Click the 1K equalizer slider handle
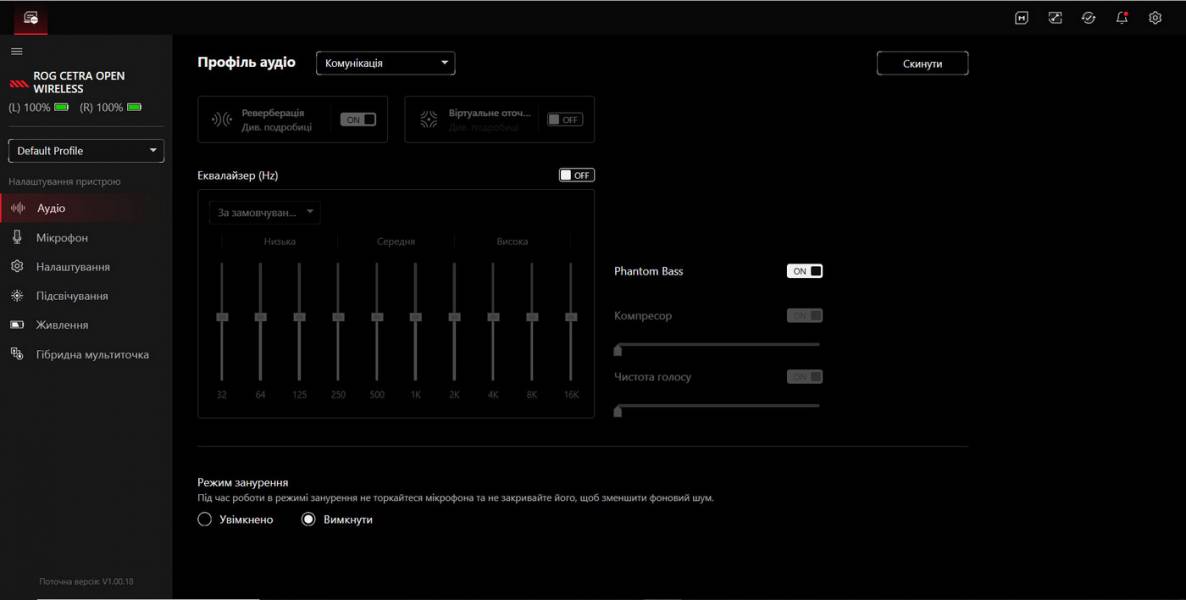1186x600 pixels. [x=415, y=317]
